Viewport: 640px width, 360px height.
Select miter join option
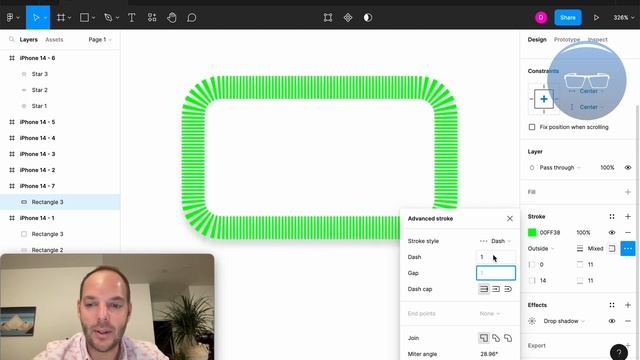[484, 338]
